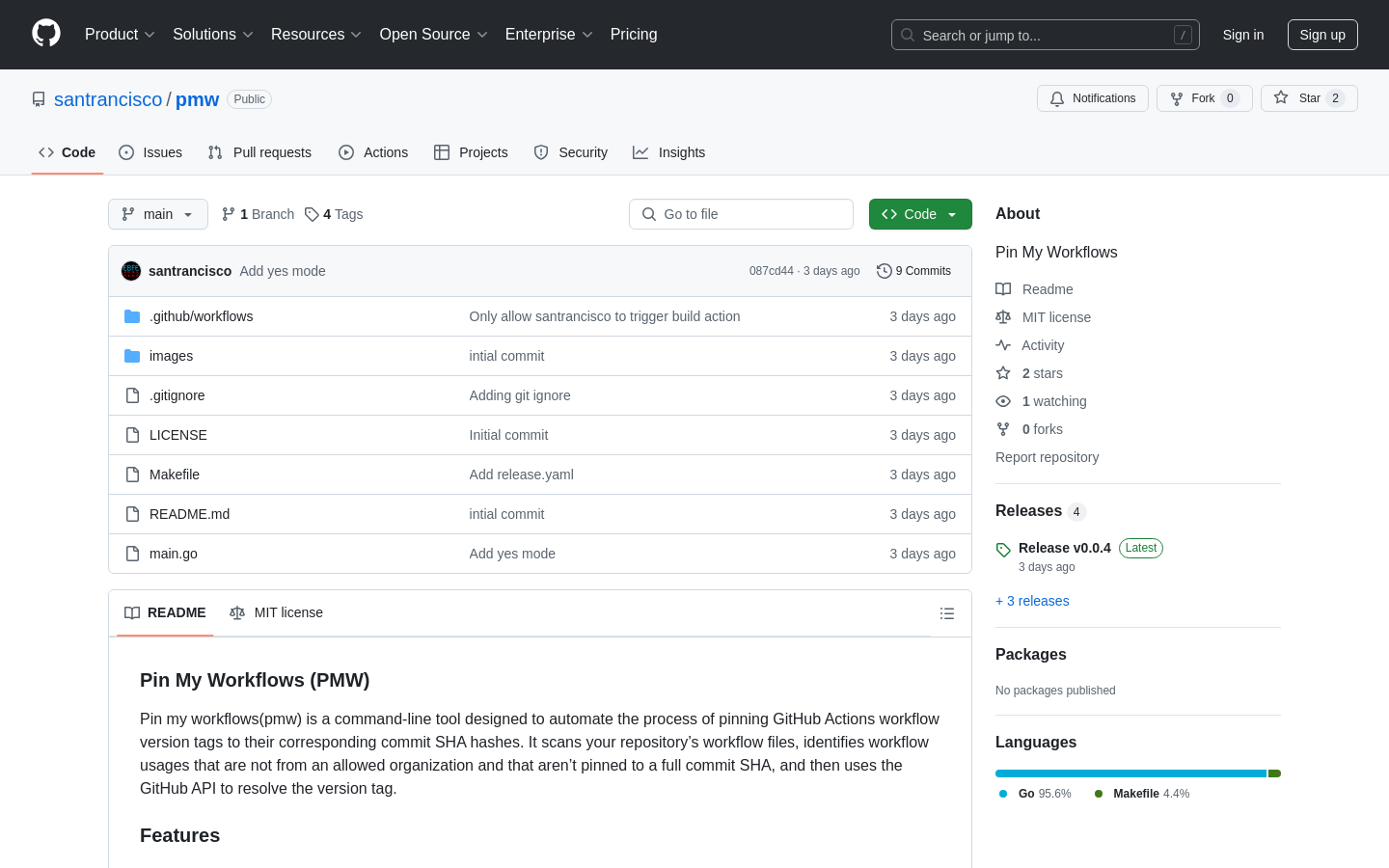The height and width of the screenshot is (868, 1389).
Task: Open 9 Commits history link
Action: click(913, 271)
